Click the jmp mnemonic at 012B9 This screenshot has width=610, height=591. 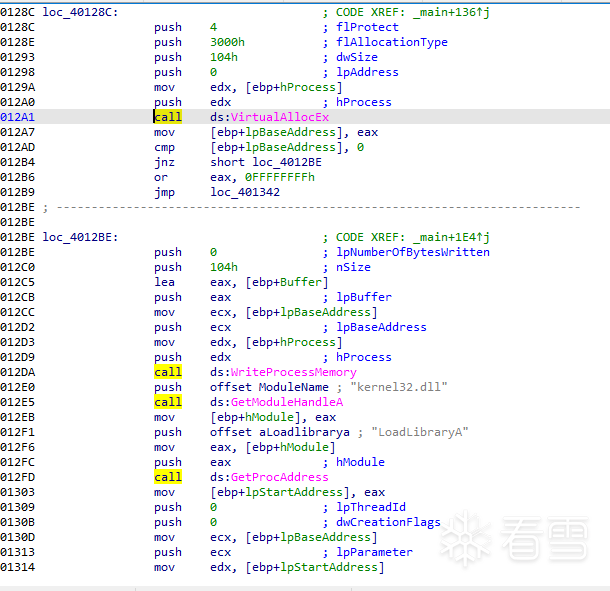coord(164,192)
